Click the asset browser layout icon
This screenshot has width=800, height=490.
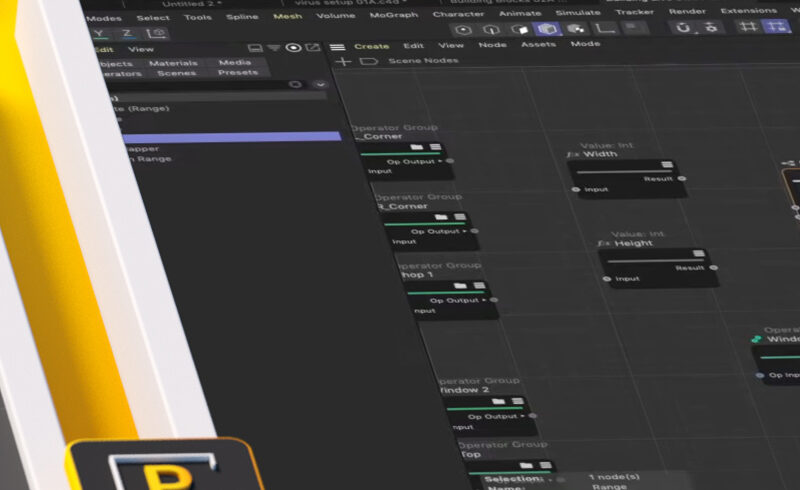pyautogui.click(x=255, y=48)
